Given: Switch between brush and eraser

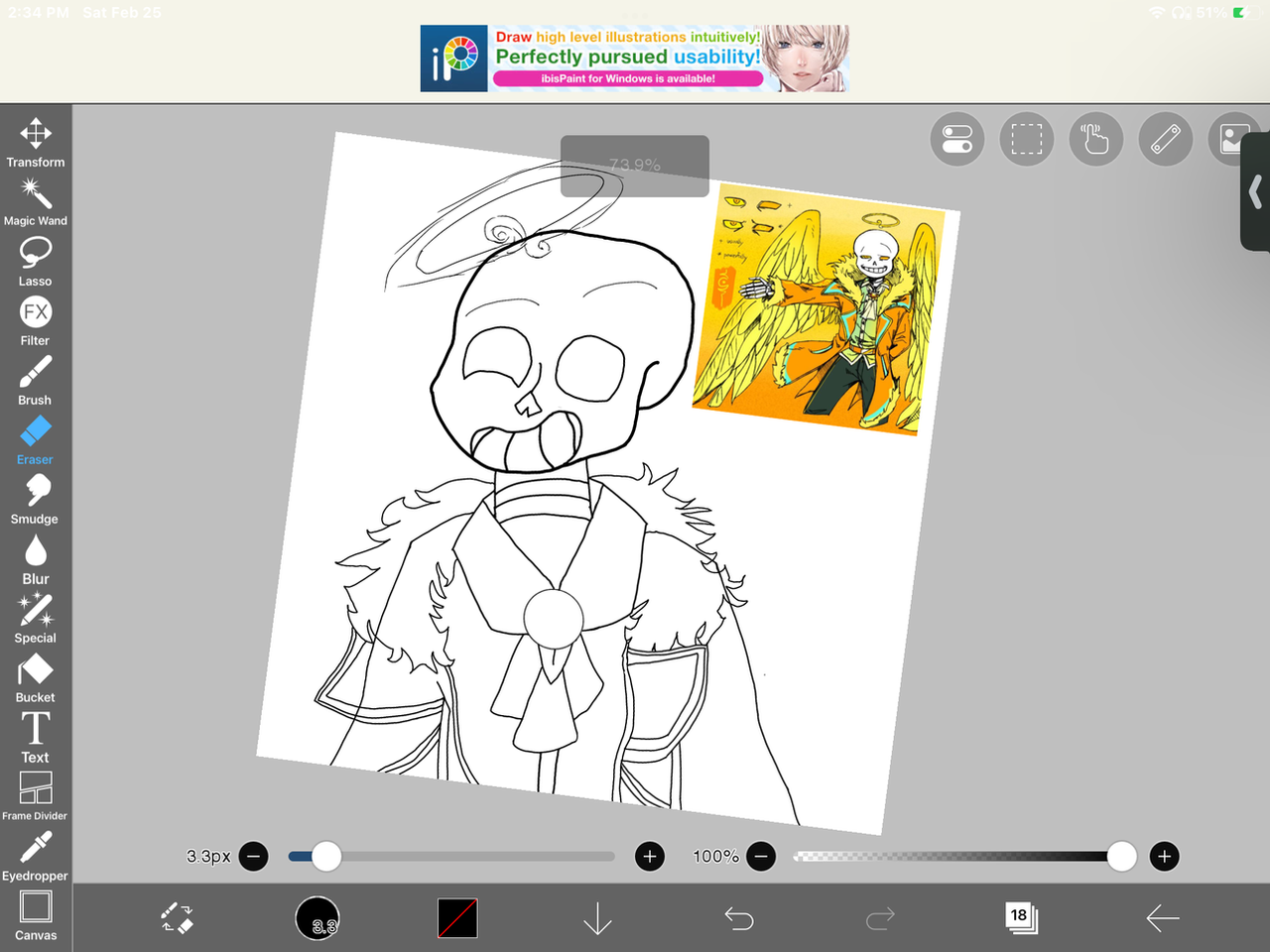Looking at the screenshot, I should tap(177, 918).
